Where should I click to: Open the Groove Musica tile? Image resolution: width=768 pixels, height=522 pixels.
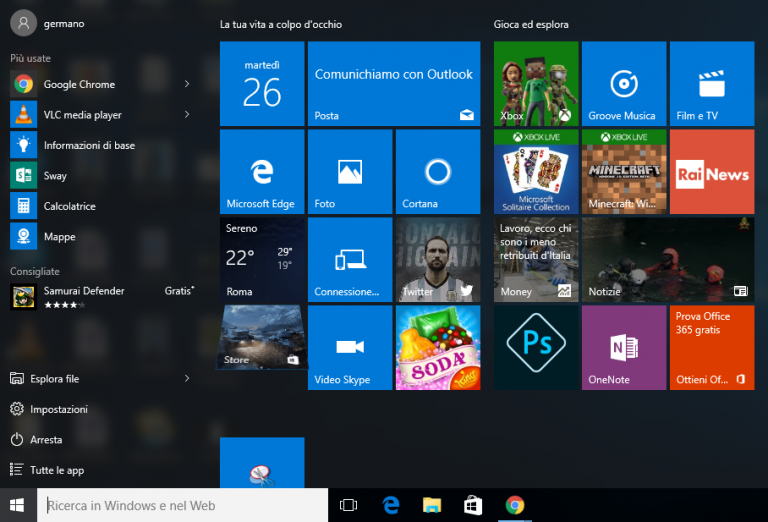click(x=624, y=84)
